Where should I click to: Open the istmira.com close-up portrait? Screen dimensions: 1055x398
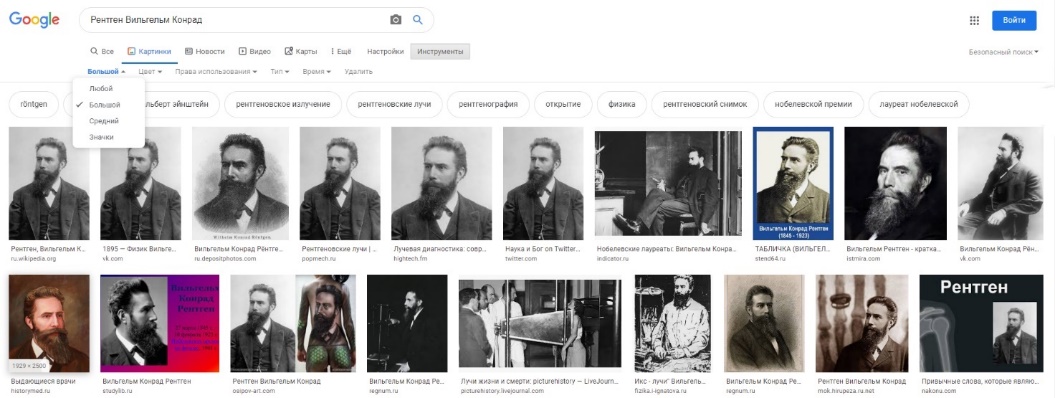coord(896,183)
